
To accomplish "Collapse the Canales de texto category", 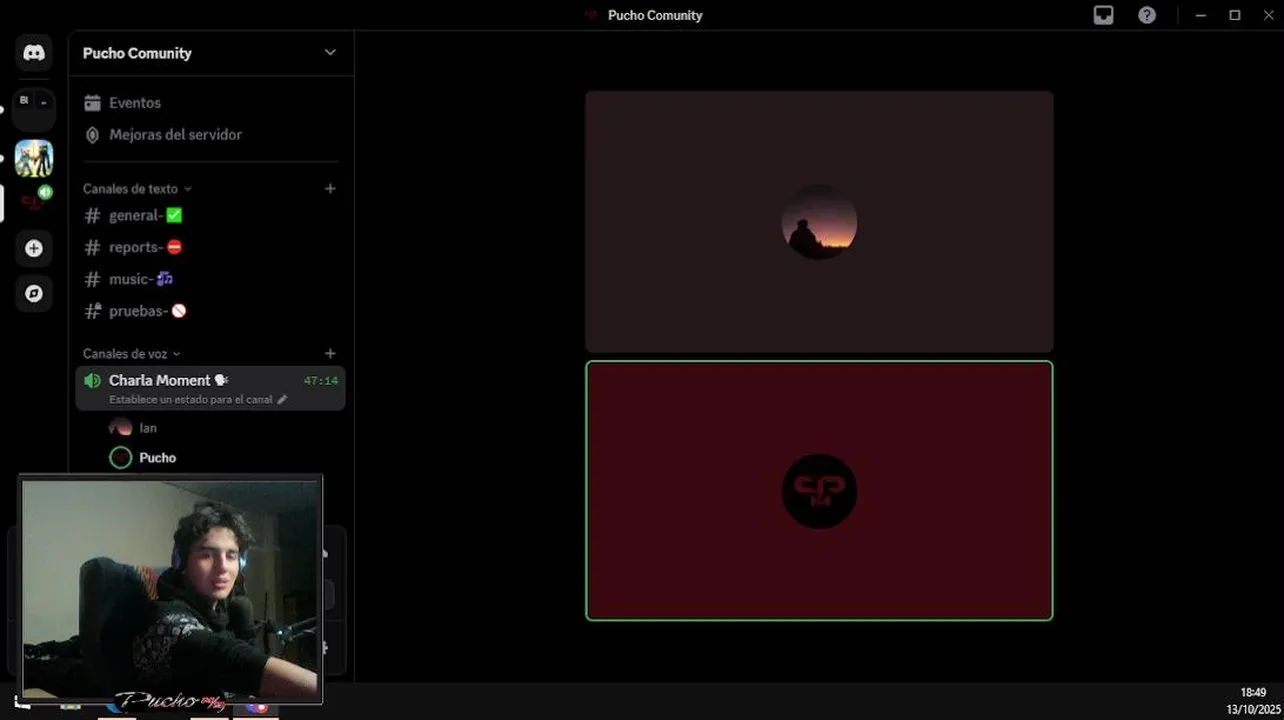I will click(137, 188).
